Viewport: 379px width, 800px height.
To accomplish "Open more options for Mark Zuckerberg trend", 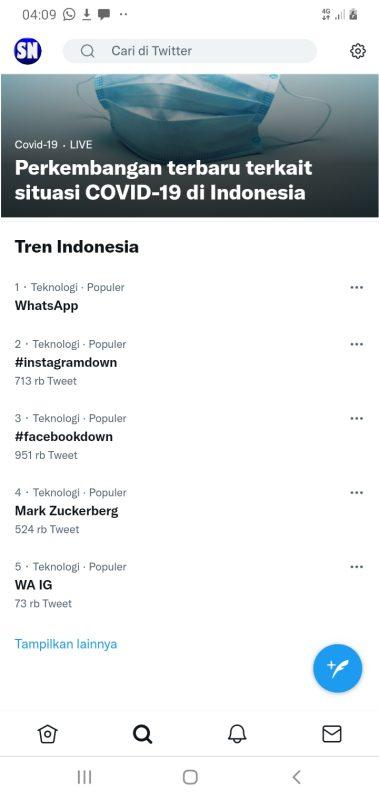I will 357,493.
